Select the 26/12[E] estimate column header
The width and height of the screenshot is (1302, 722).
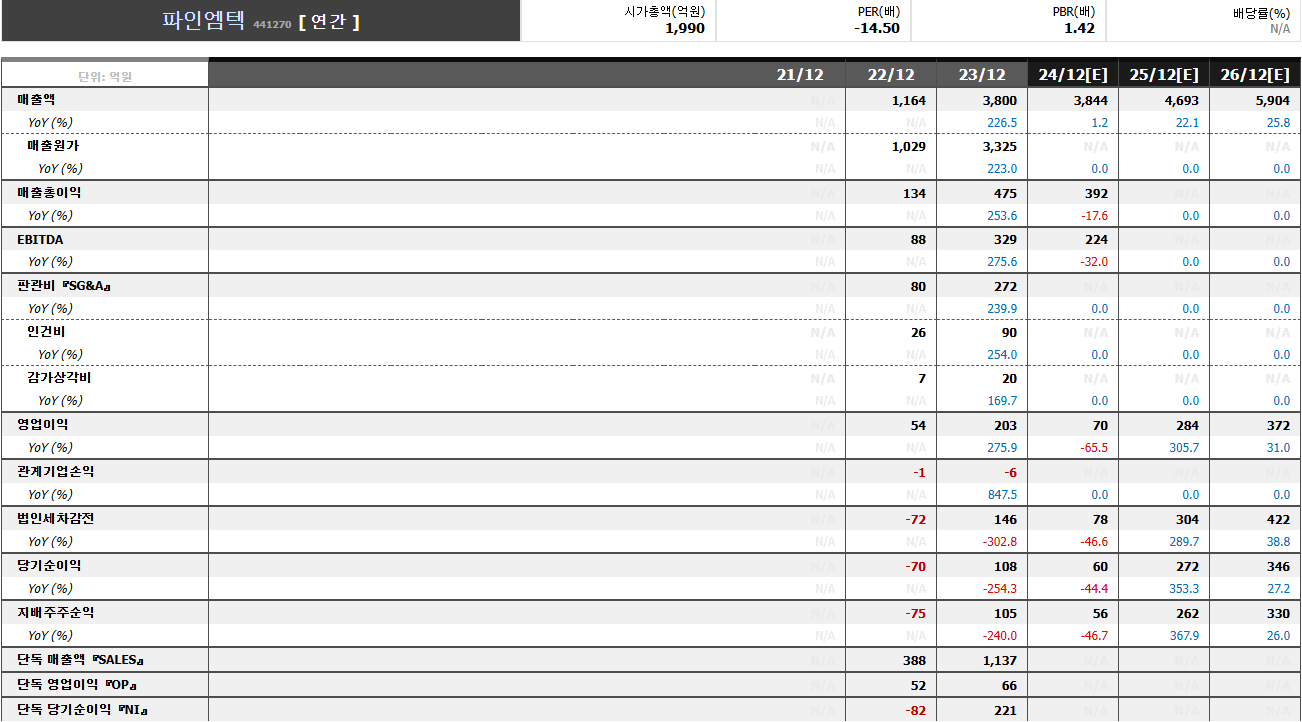1254,75
